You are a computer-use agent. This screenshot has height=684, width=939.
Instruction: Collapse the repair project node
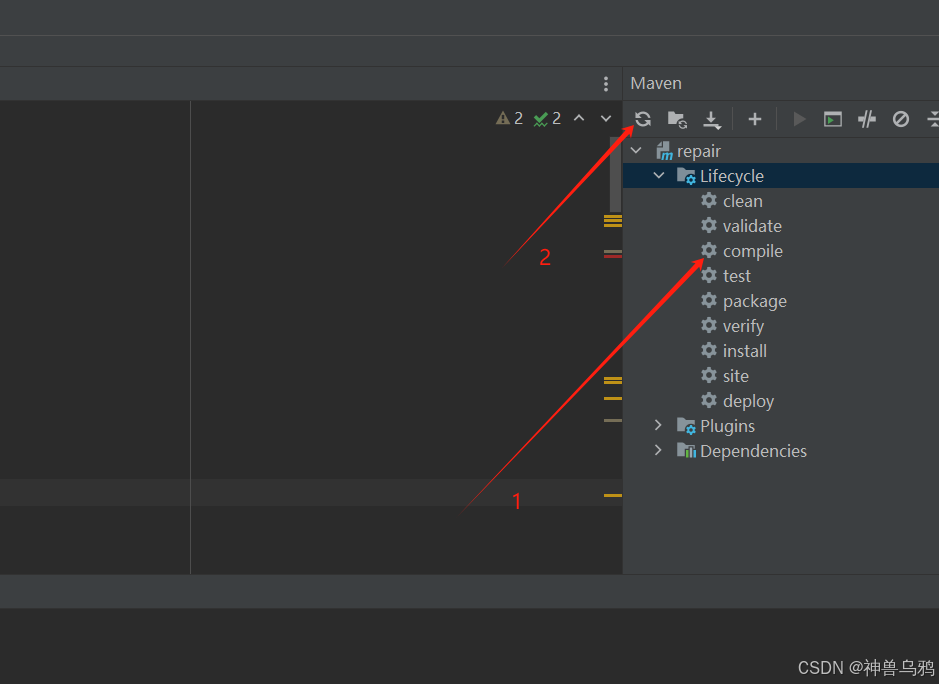tap(636, 151)
